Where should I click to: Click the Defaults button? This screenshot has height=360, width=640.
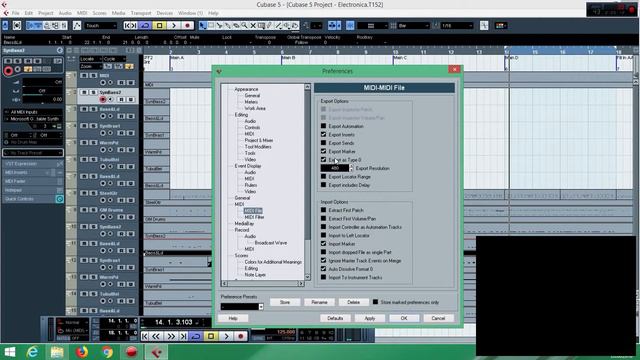pyautogui.click(x=335, y=318)
